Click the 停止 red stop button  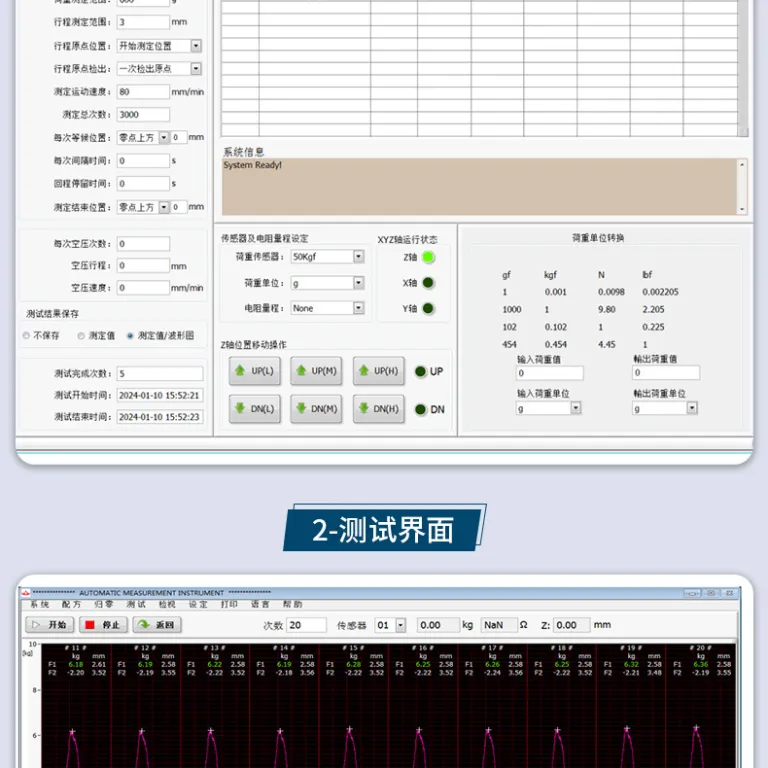pos(103,624)
